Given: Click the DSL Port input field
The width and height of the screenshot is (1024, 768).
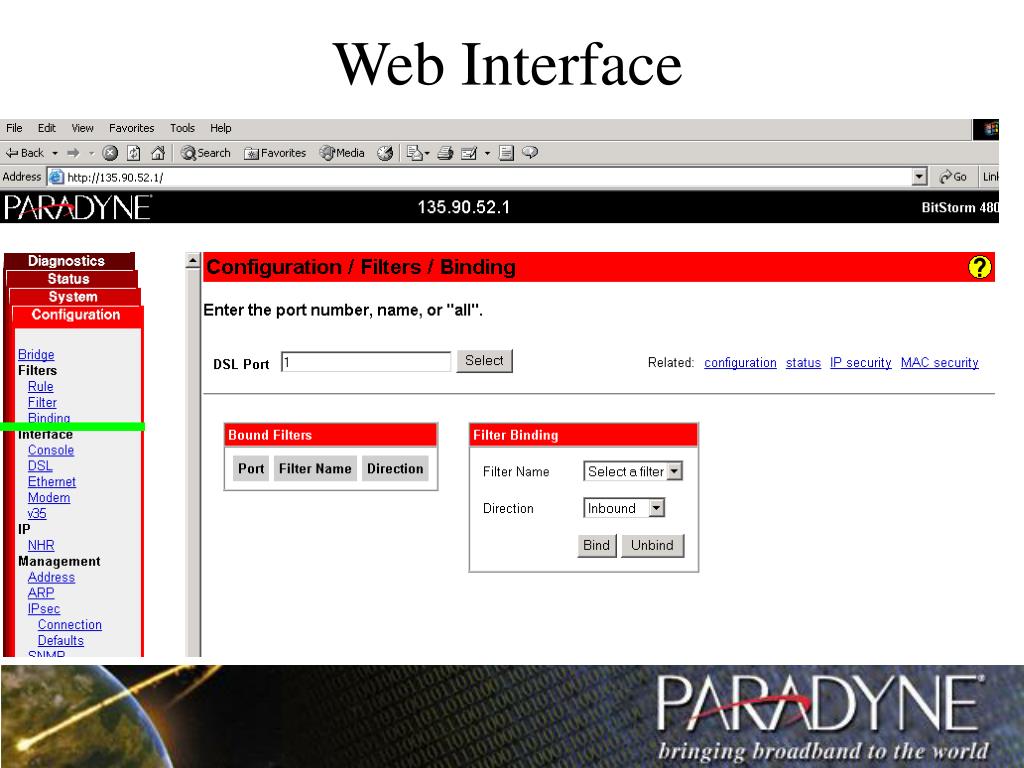Looking at the screenshot, I should (x=366, y=362).
